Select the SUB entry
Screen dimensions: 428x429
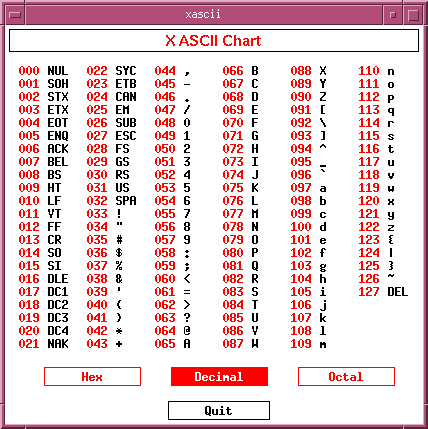point(126,123)
